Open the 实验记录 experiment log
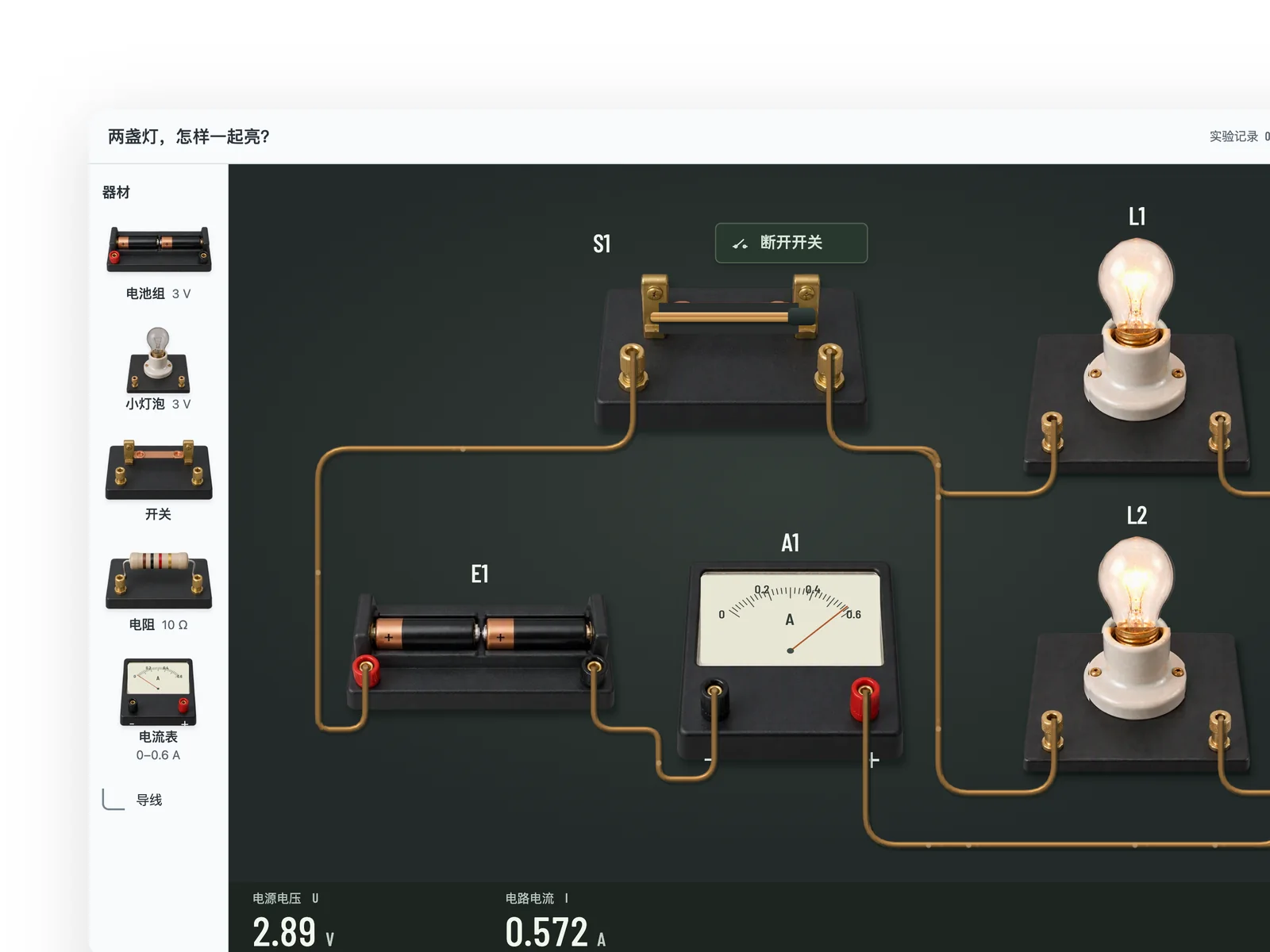This screenshot has width=1270, height=952. point(1239,136)
